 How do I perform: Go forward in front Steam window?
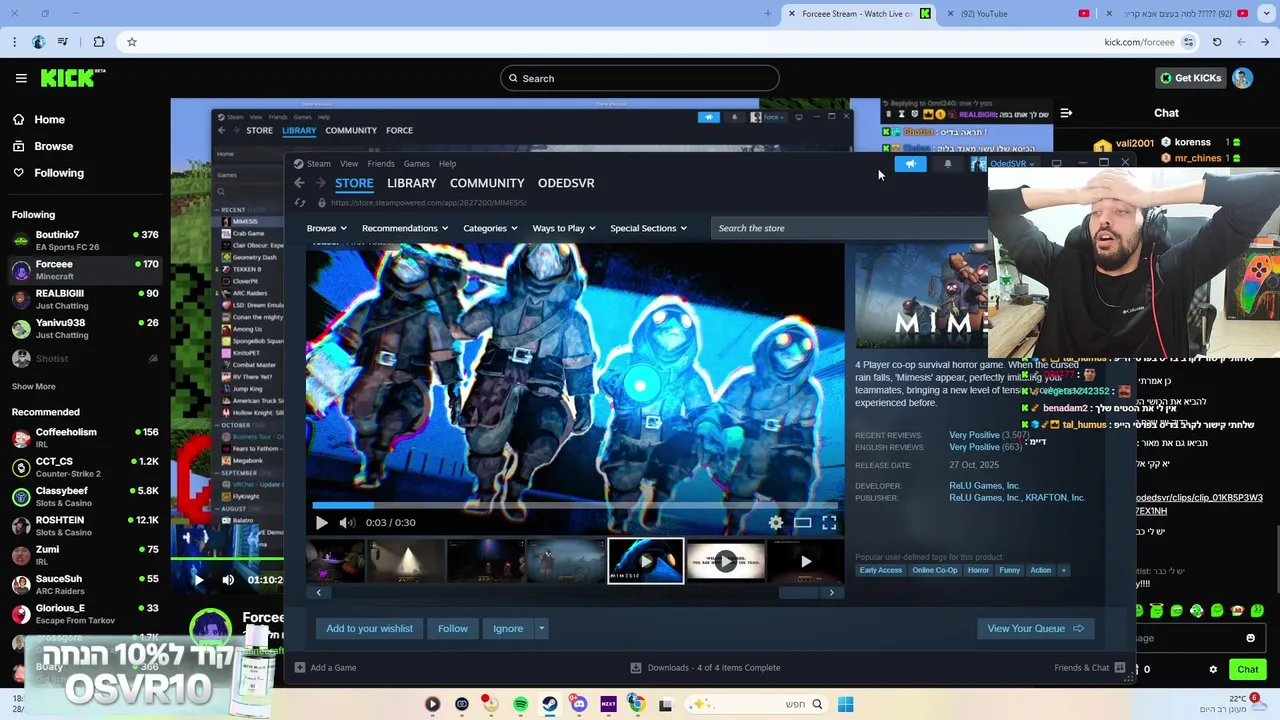pyautogui.click(x=321, y=183)
